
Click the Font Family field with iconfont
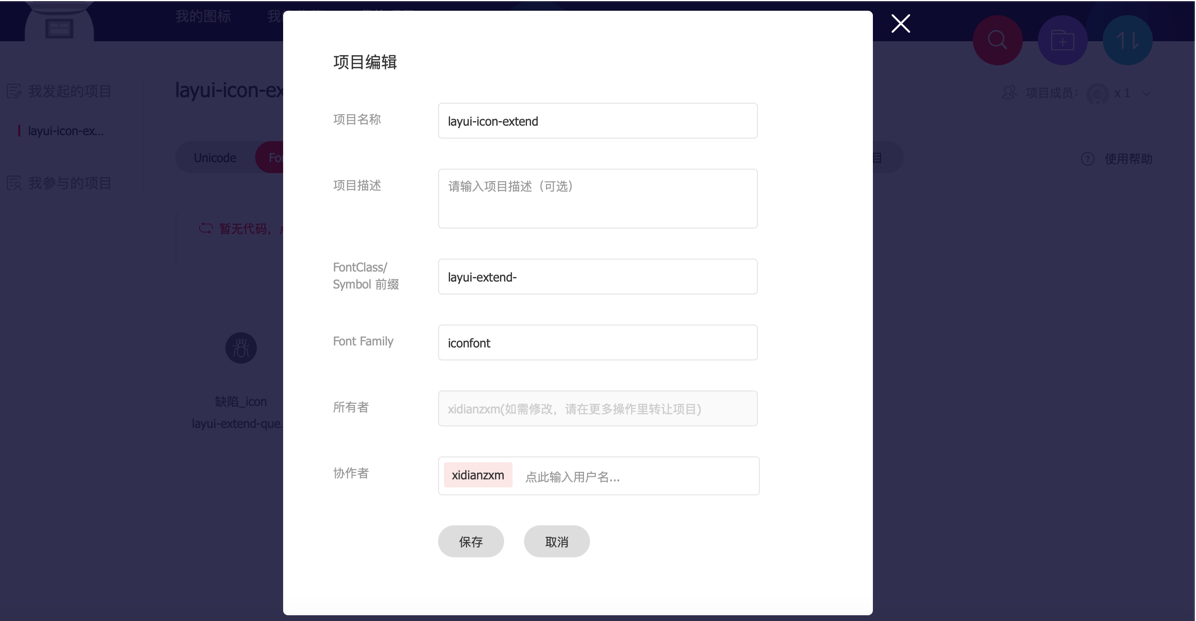[x=597, y=343]
